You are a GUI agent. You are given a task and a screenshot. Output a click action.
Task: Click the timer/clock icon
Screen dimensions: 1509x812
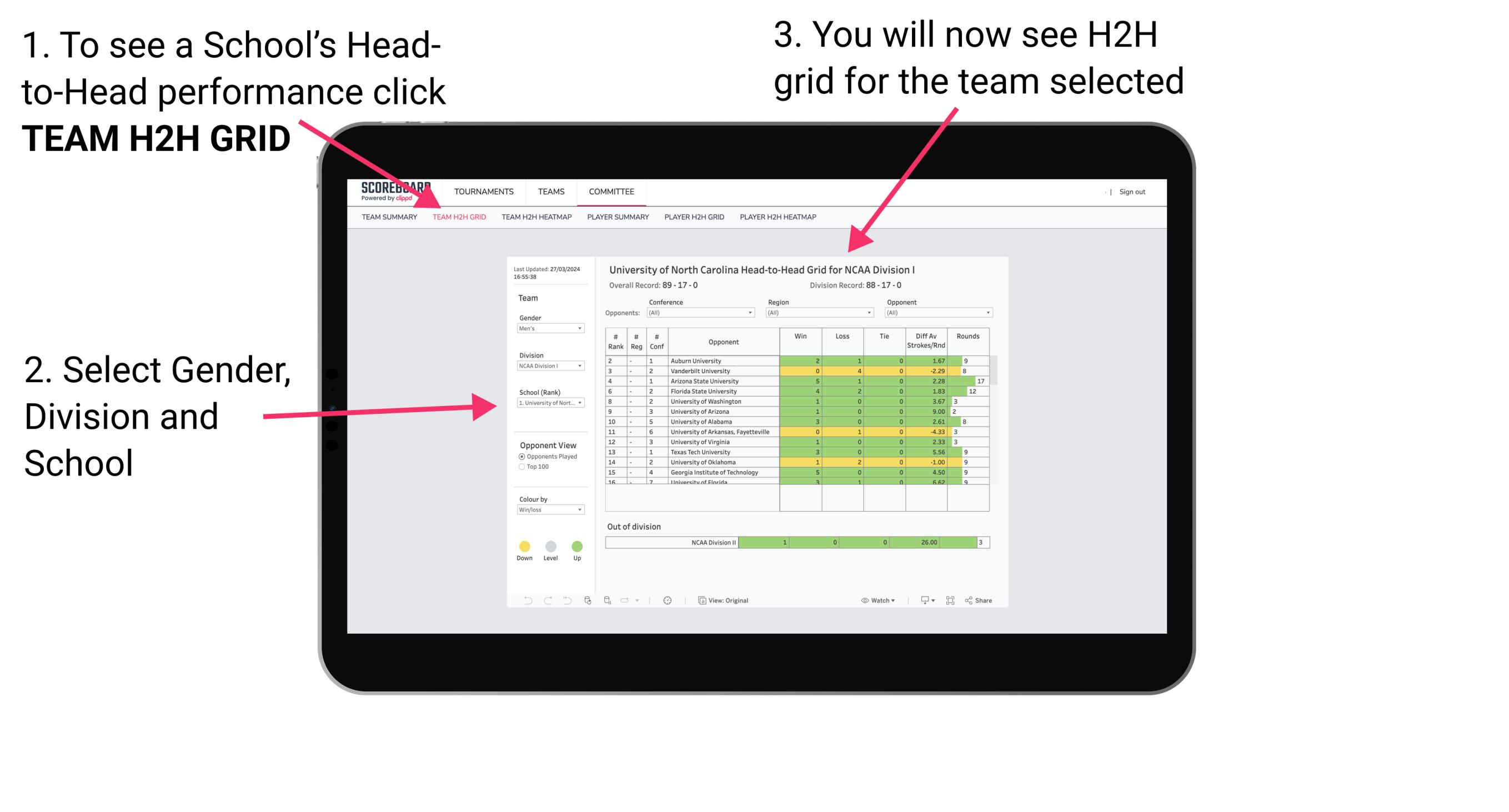coord(668,600)
